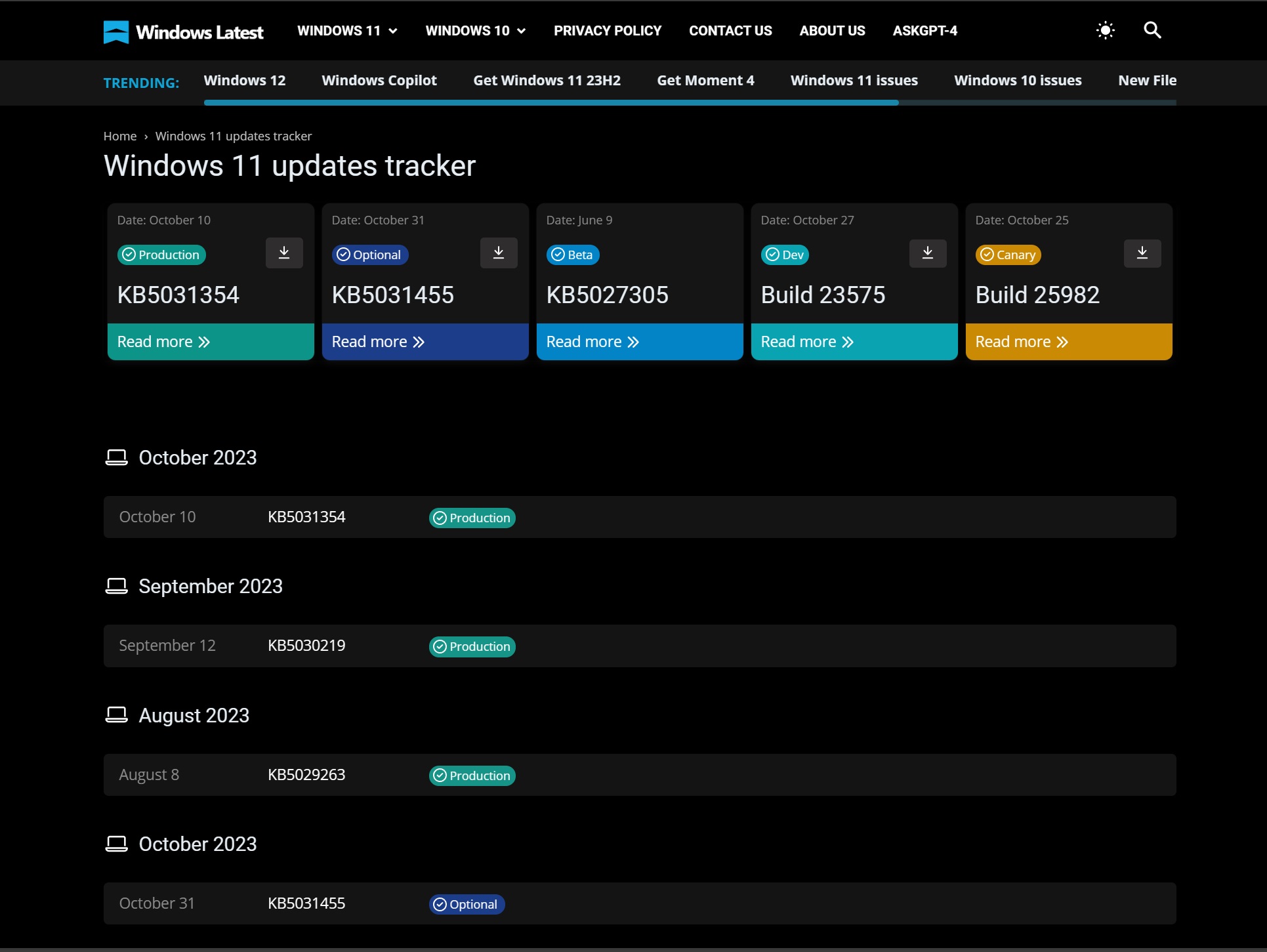Open Build 25982 card title
The height and width of the screenshot is (952, 1267).
coord(1038,295)
